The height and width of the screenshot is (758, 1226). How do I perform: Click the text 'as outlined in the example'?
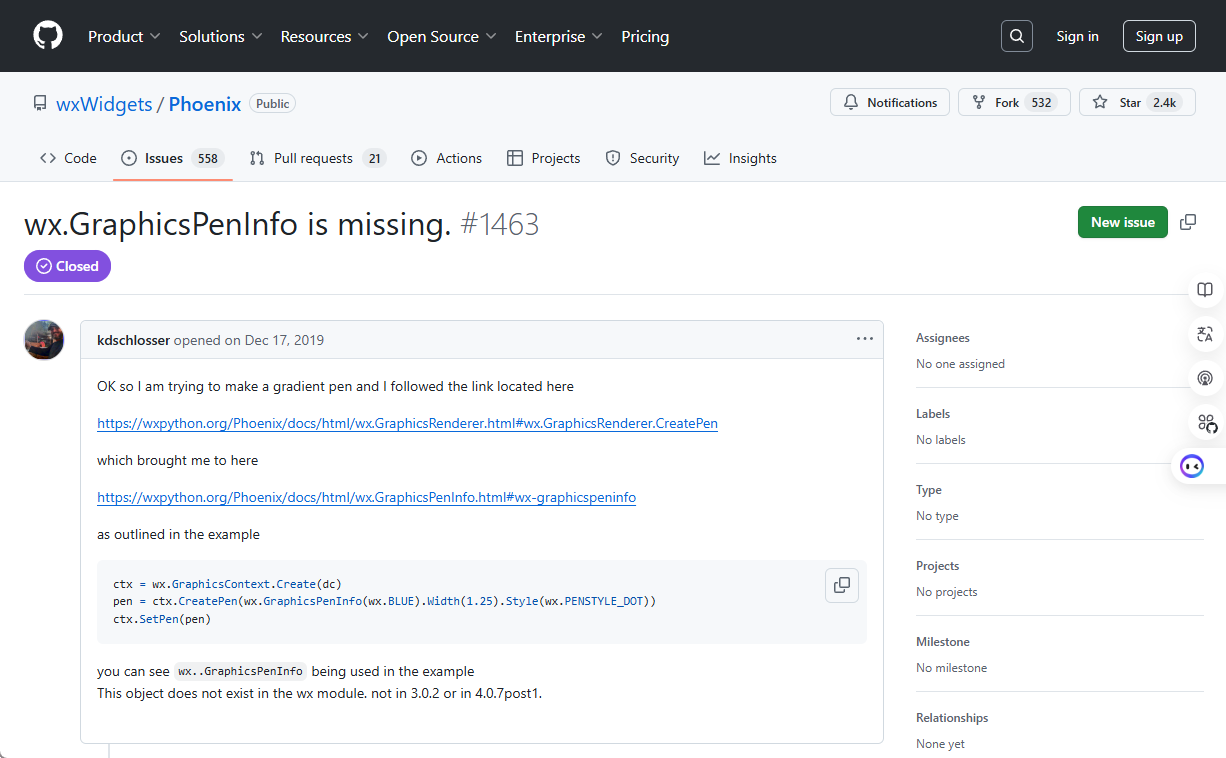click(x=178, y=534)
